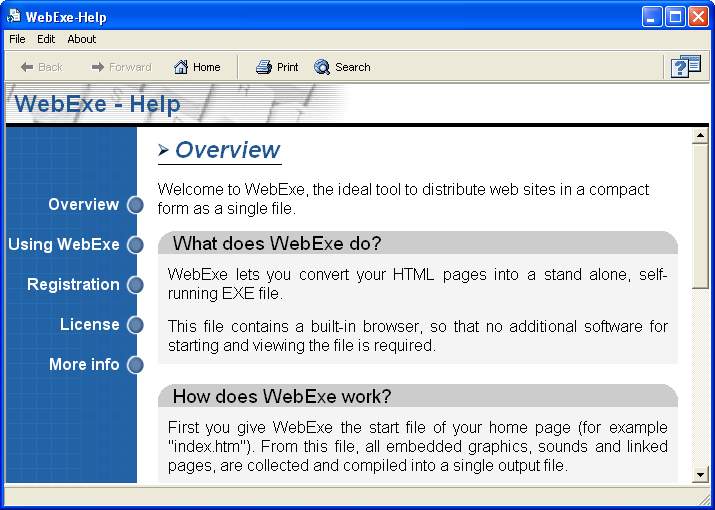Click the round bullet beside Overview
Image resolution: width=715 pixels, height=510 pixels.
135,205
